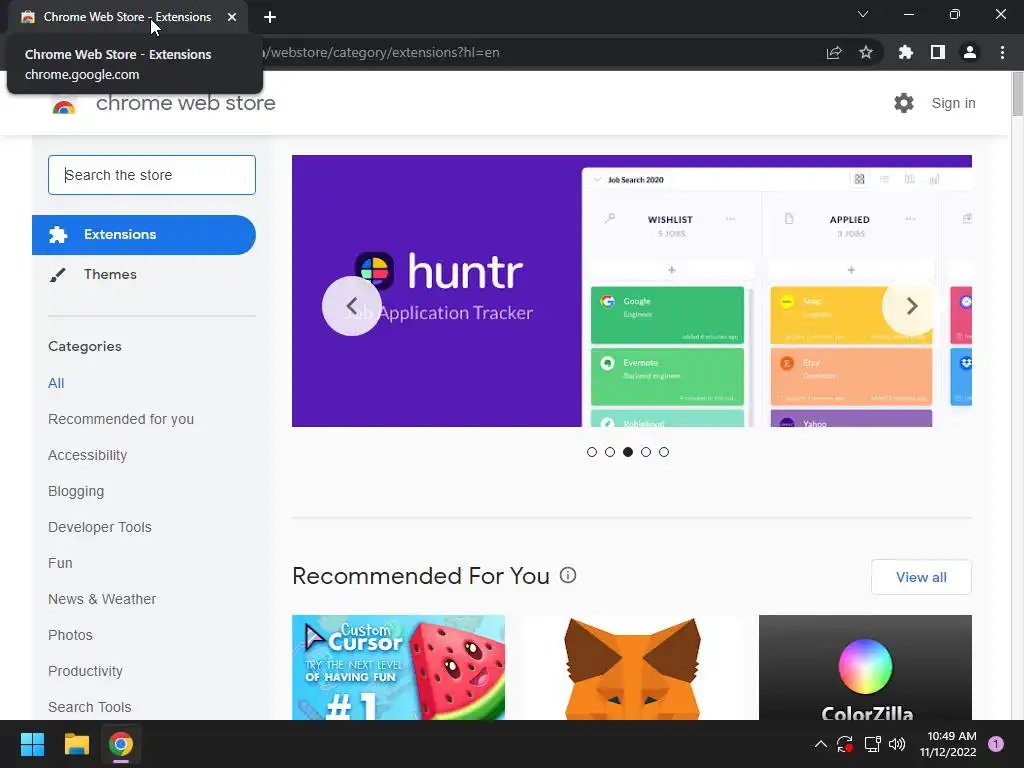This screenshot has height=768, width=1024.
Task: Choose the All category
Action: (56, 383)
